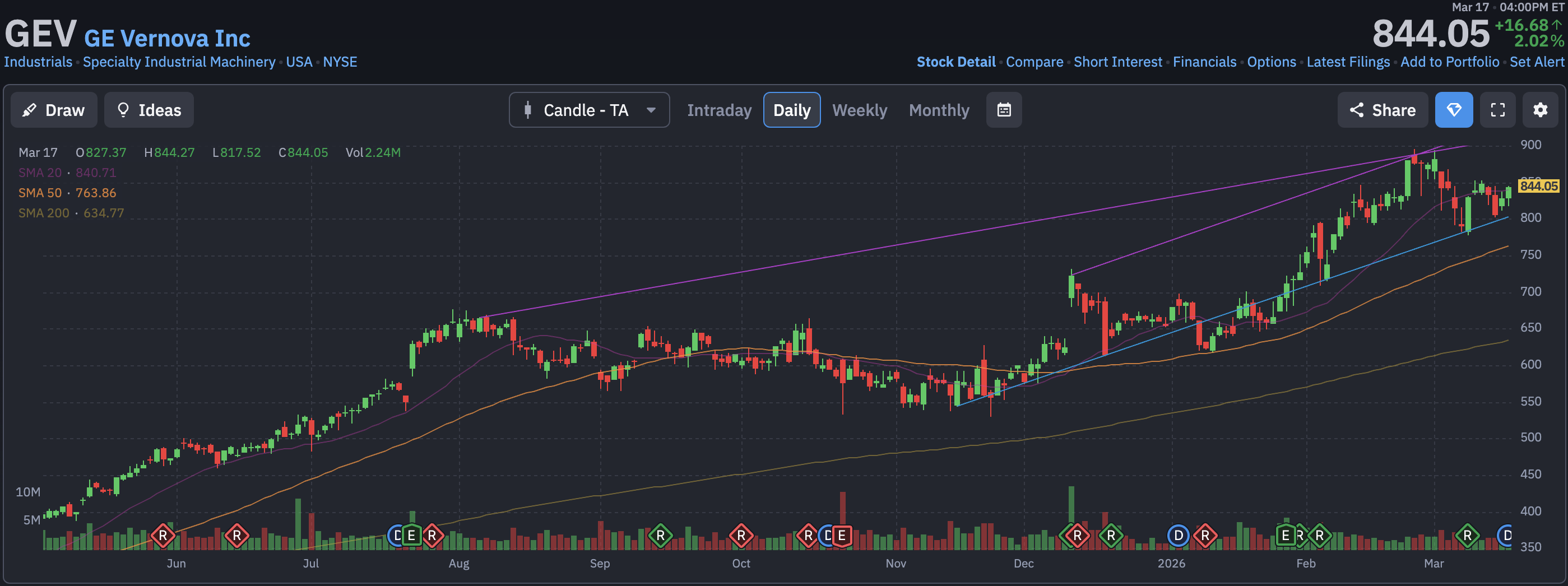1568x586 pixels.
Task: Click the NYSE exchange link
Action: click(340, 62)
